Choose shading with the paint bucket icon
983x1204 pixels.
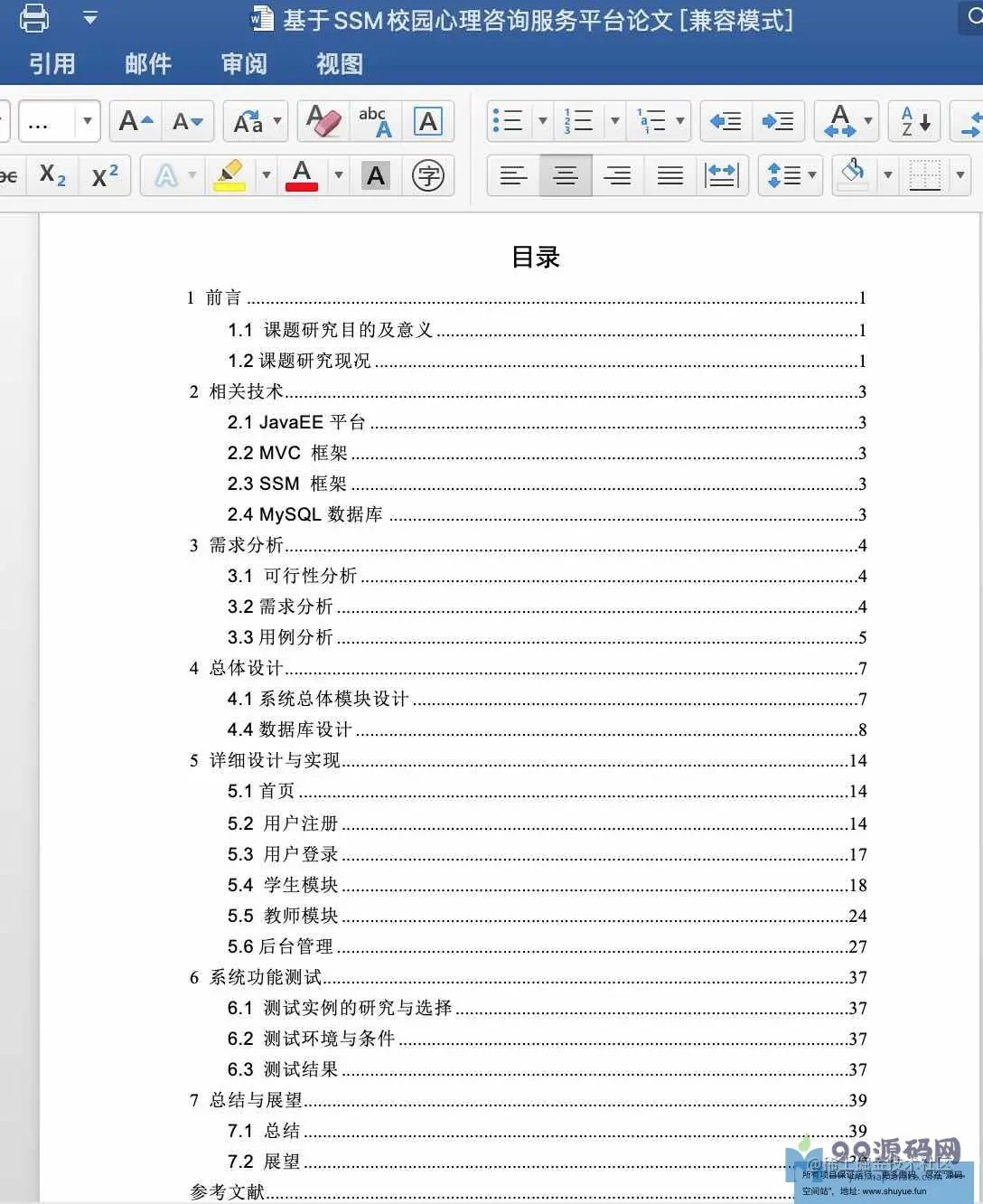tap(853, 175)
